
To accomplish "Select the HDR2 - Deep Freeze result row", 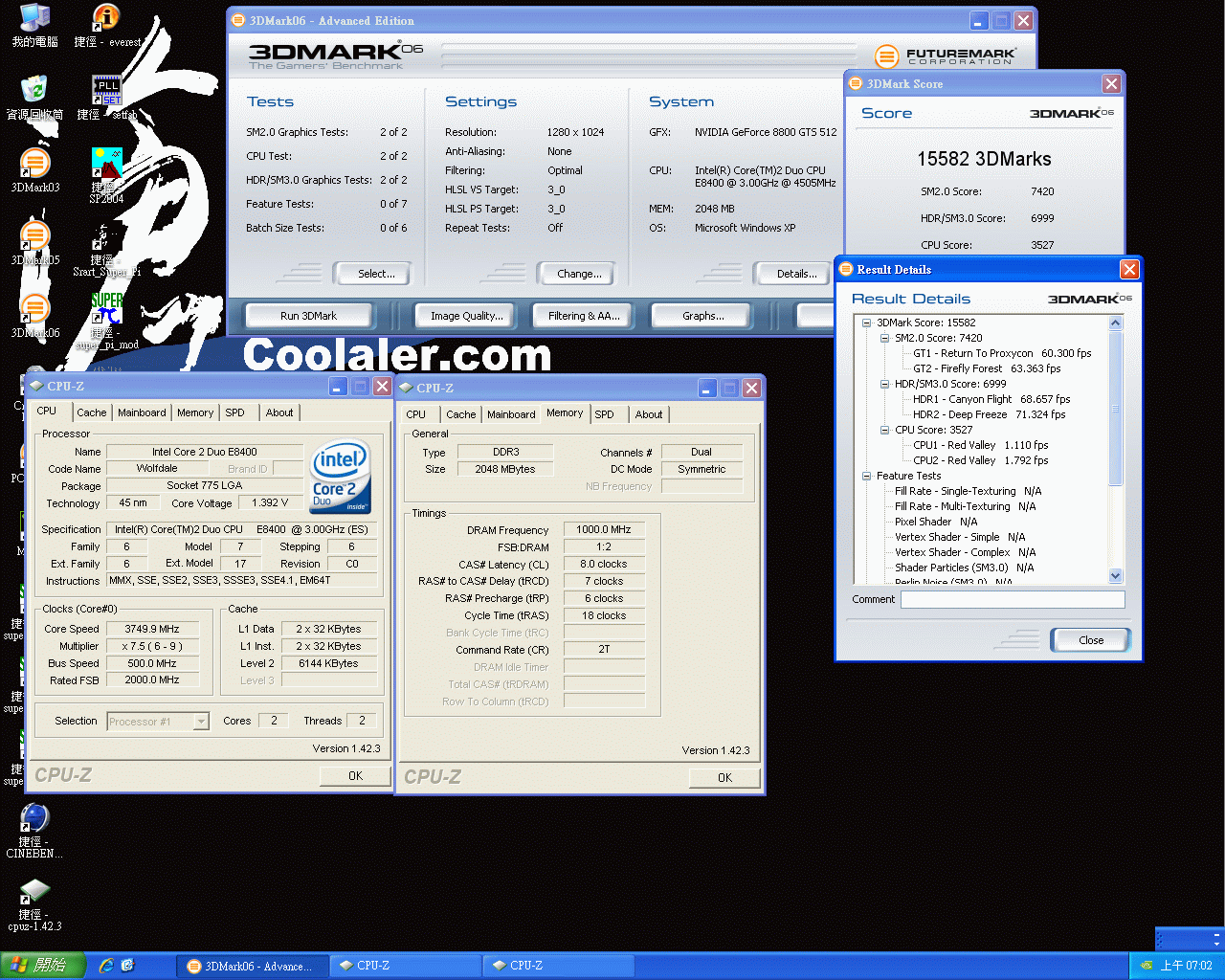I will click(989, 414).
